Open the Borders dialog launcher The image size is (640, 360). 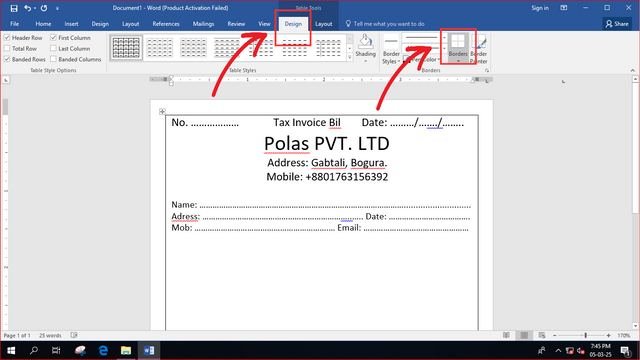click(x=487, y=71)
